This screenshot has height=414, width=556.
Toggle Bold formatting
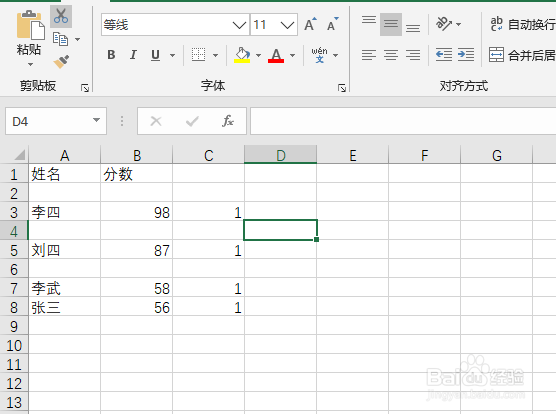click(x=111, y=55)
